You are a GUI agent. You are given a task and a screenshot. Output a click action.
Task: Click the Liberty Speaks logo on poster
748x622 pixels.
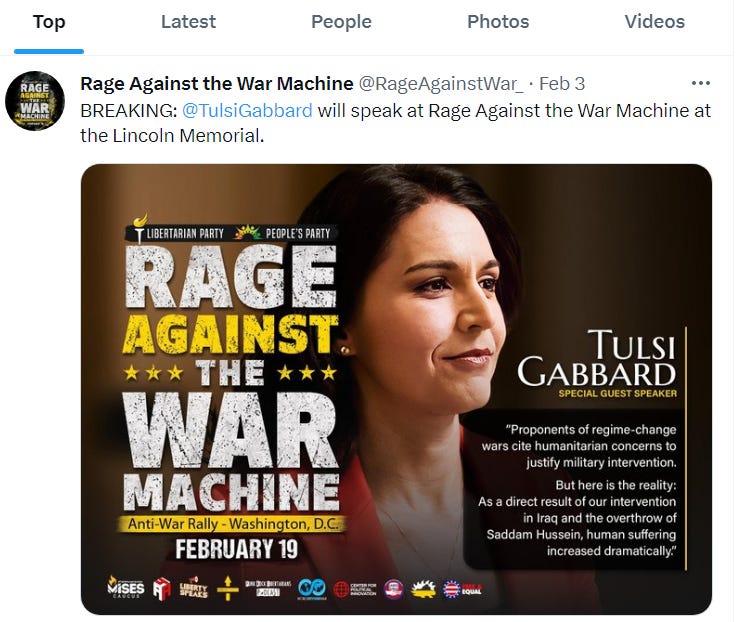[193, 589]
